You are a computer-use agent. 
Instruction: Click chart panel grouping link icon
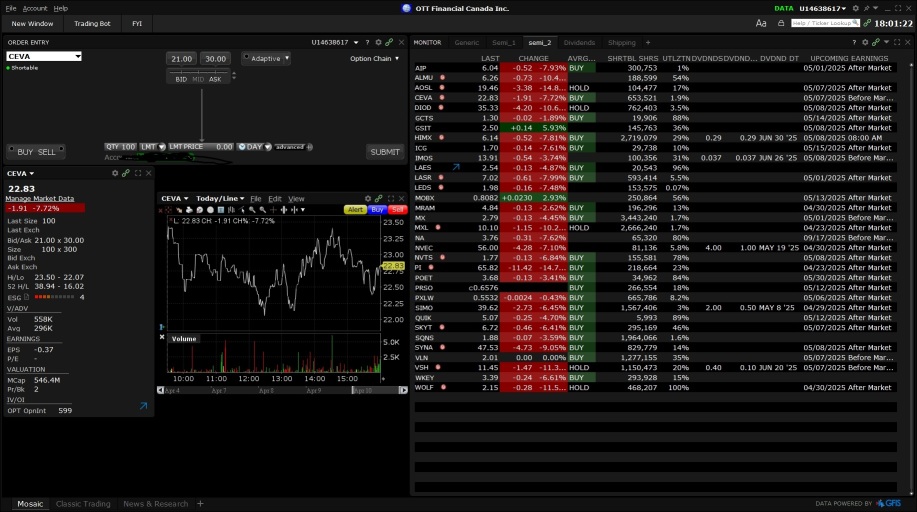coord(378,198)
